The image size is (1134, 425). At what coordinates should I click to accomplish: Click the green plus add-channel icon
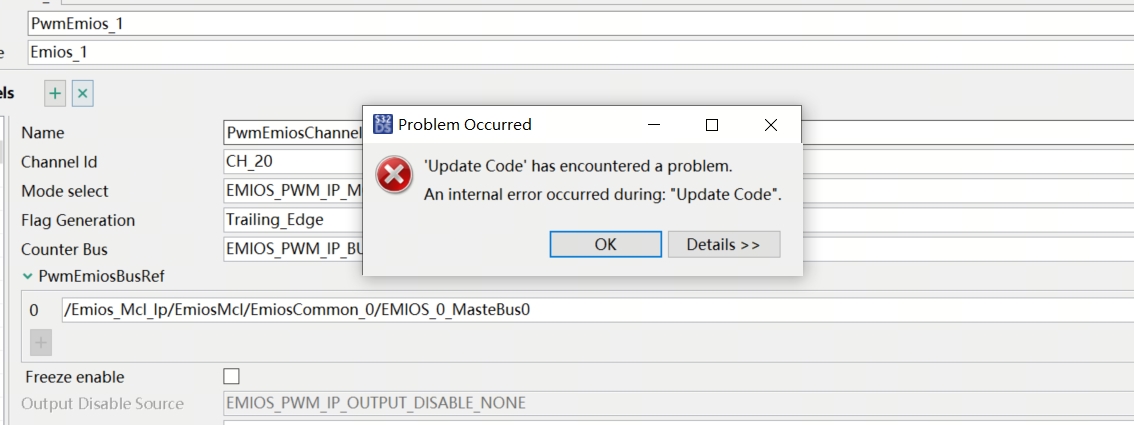pos(55,93)
